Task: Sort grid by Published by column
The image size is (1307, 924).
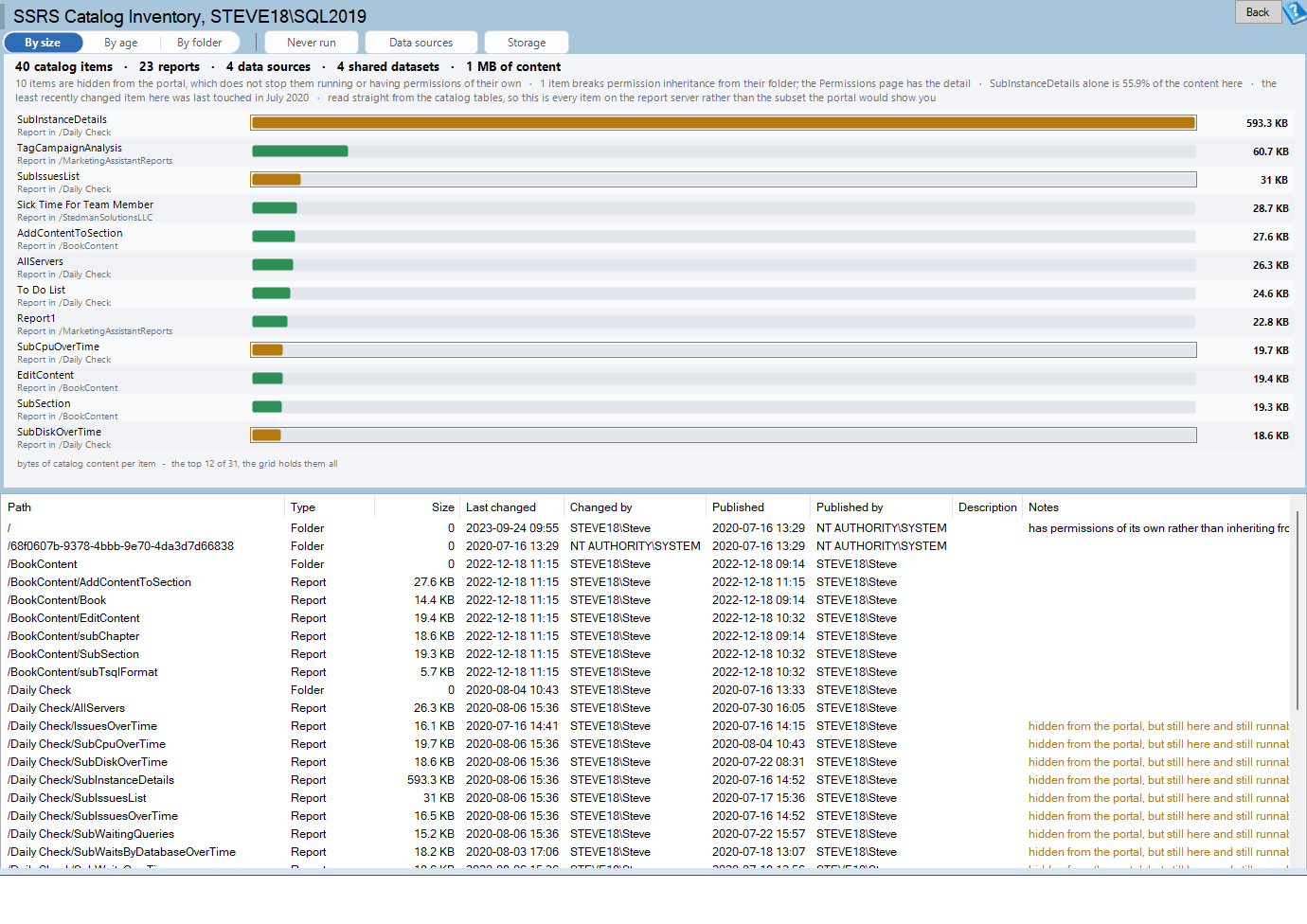Action: pos(881,507)
